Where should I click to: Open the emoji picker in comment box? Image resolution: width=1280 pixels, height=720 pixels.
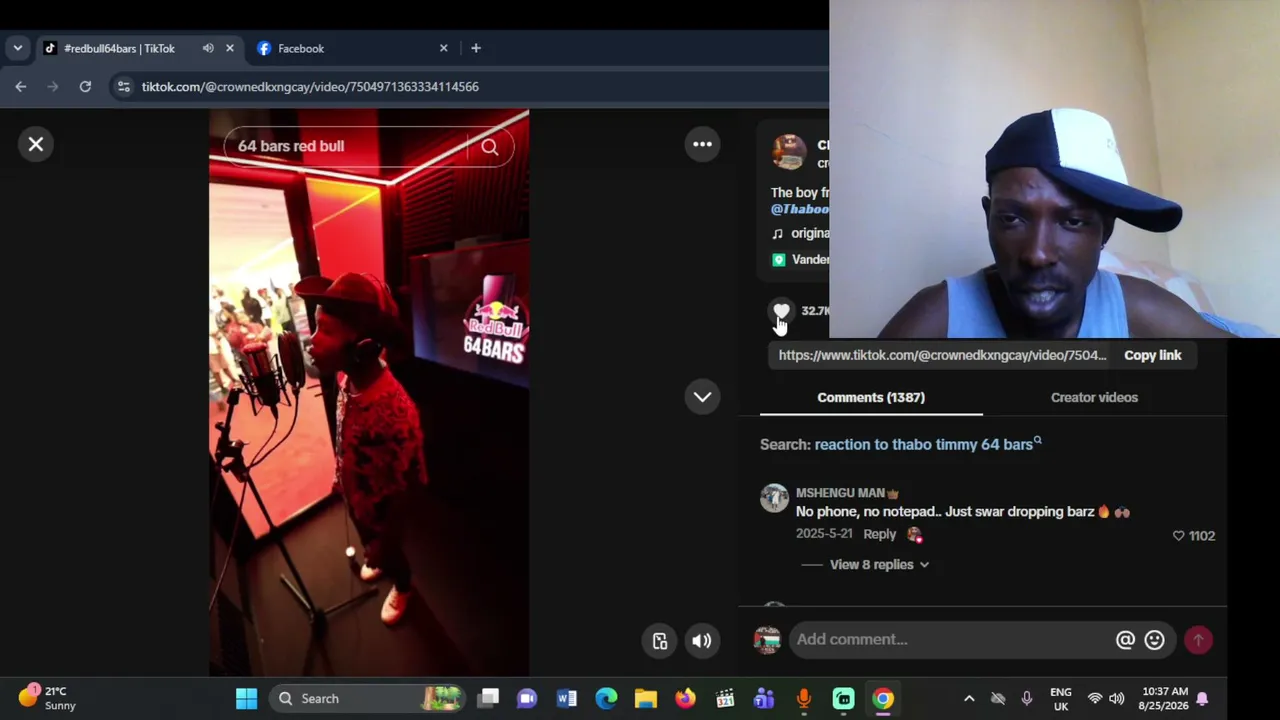click(x=1155, y=640)
